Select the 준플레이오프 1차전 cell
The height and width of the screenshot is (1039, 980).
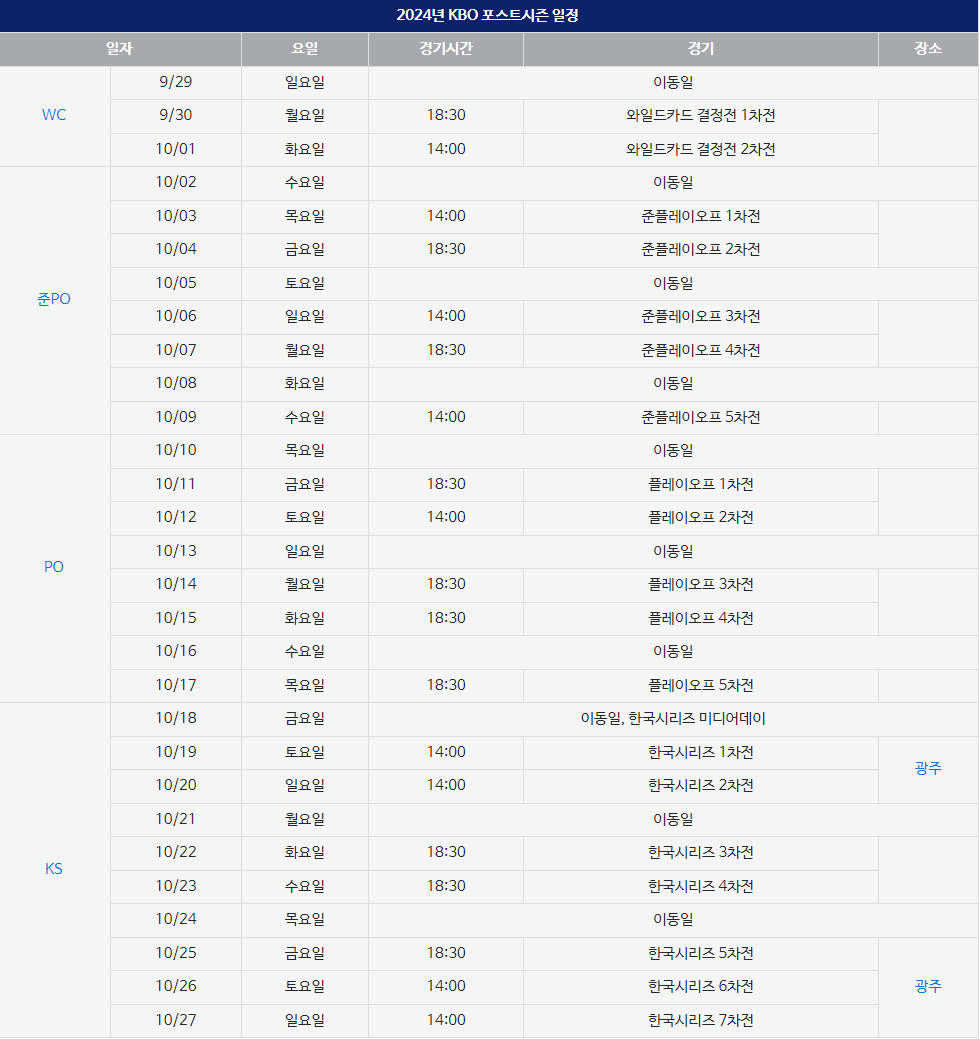pos(700,217)
